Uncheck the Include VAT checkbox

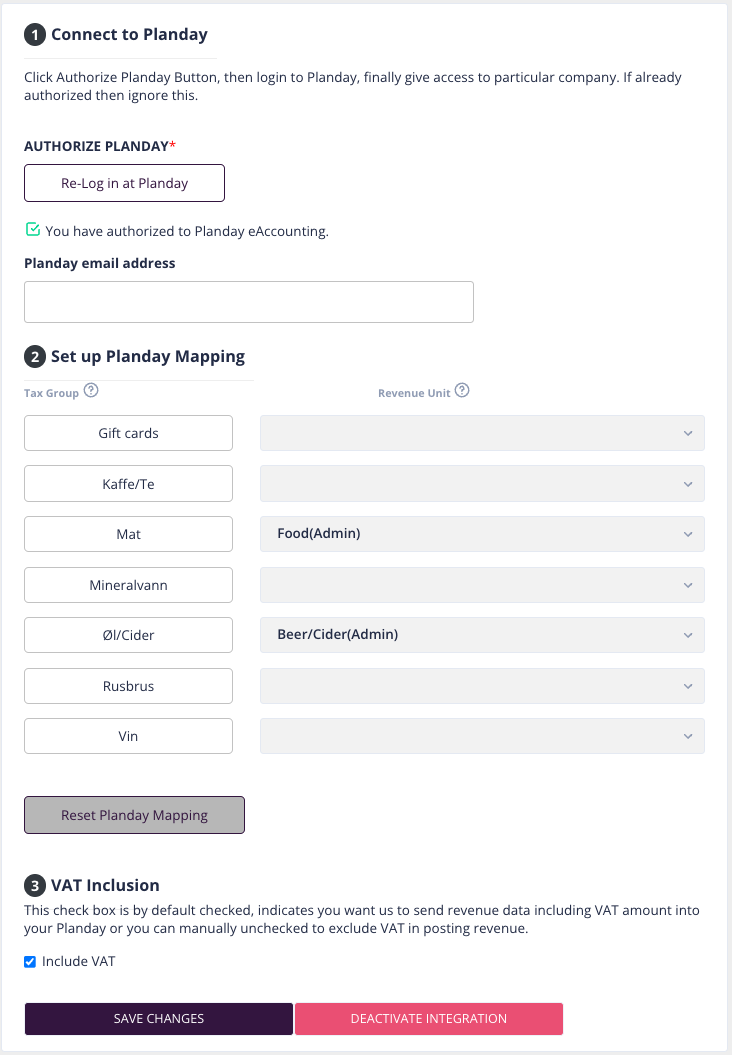pyautogui.click(x=30, y=961)
